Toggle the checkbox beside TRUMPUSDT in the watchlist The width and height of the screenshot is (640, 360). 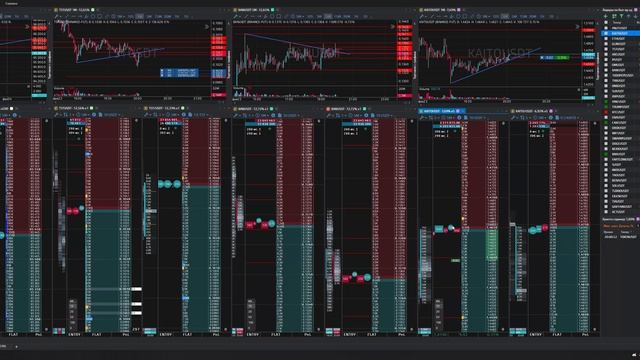[606, 107]
